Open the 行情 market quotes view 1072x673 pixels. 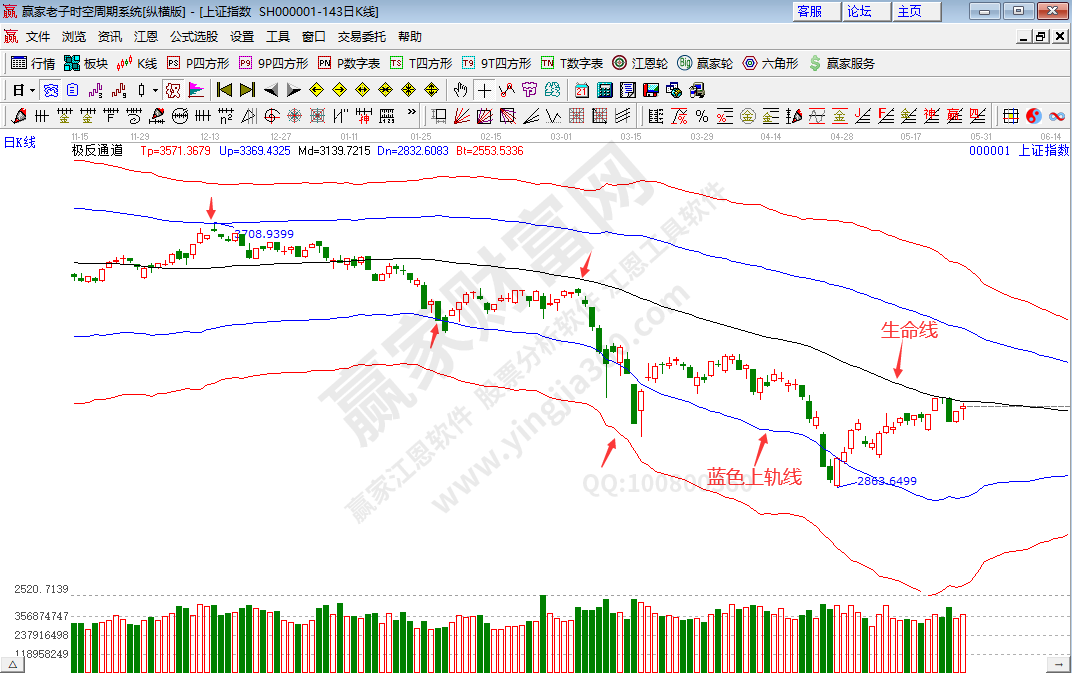point(33,63)
